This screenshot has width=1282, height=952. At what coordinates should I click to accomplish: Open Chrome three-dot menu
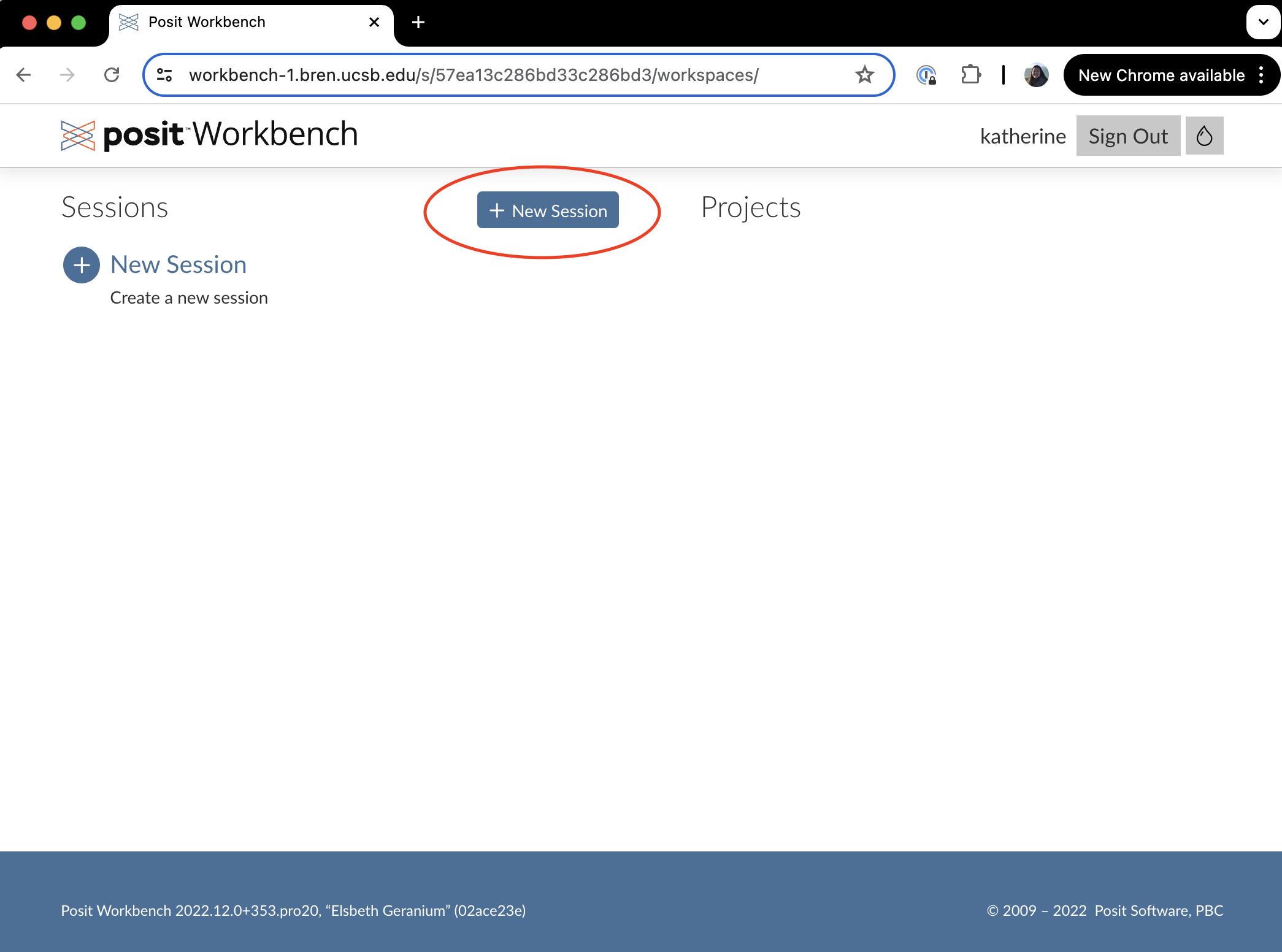[x=1261, y=75]
